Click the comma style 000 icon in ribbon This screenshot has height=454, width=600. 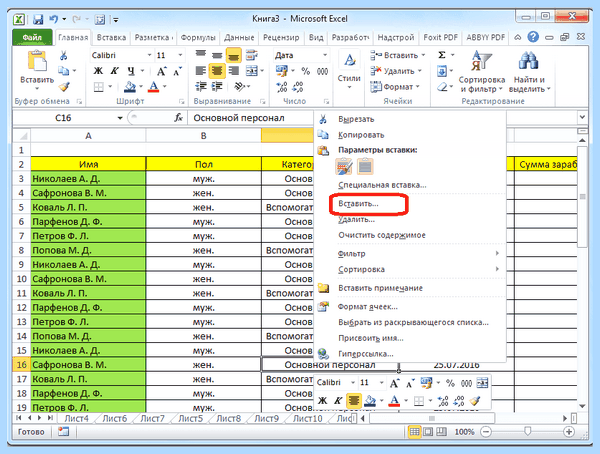point(322,71)
